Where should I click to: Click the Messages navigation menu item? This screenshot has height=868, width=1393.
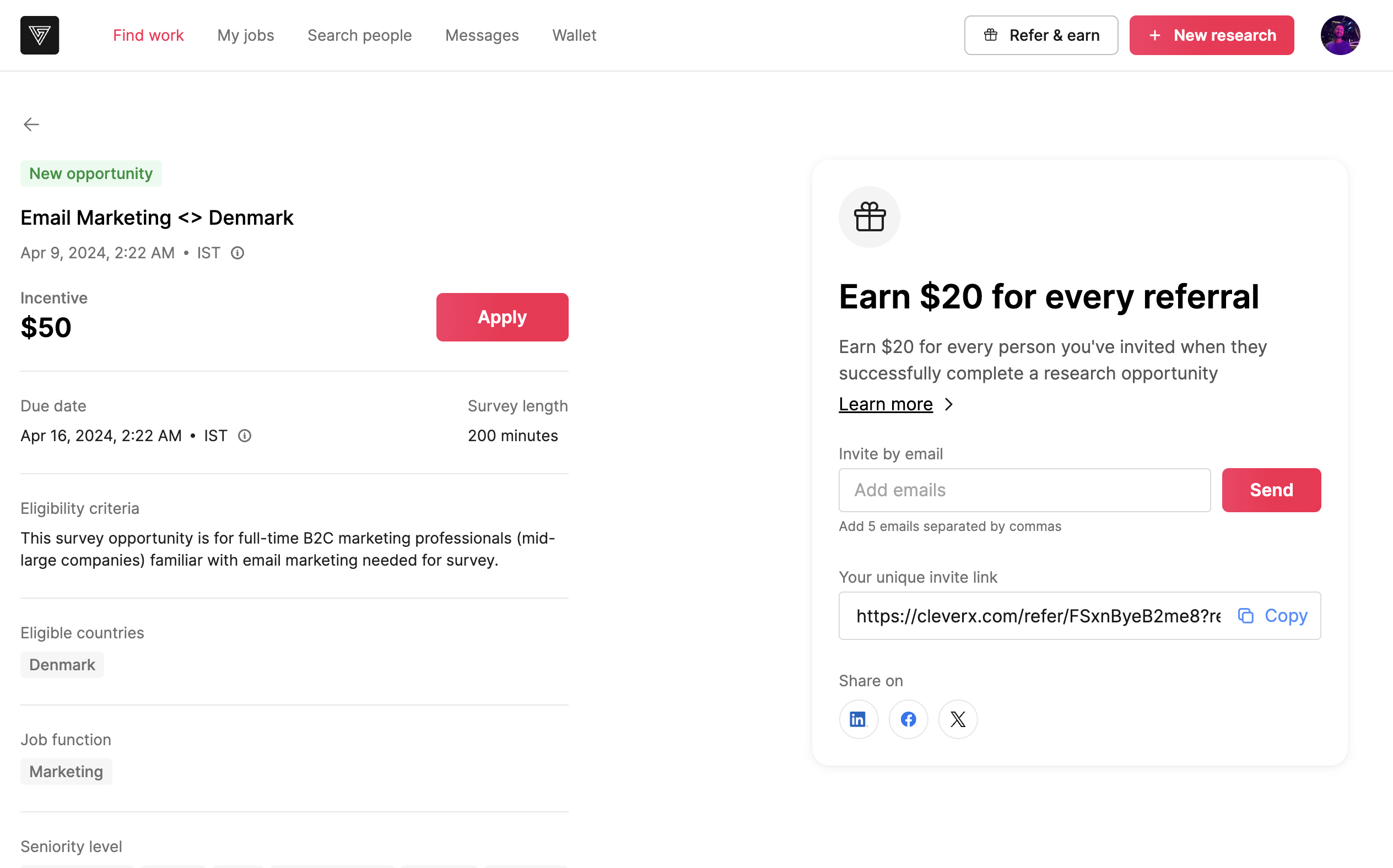coord(482,35)
